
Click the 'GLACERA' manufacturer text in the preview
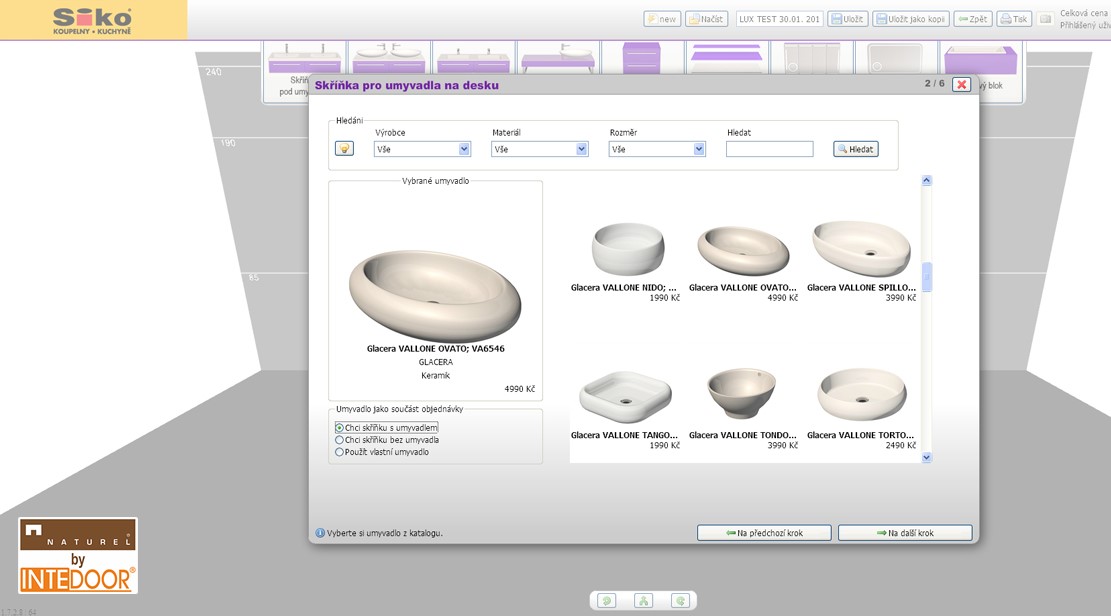[436, 362]
